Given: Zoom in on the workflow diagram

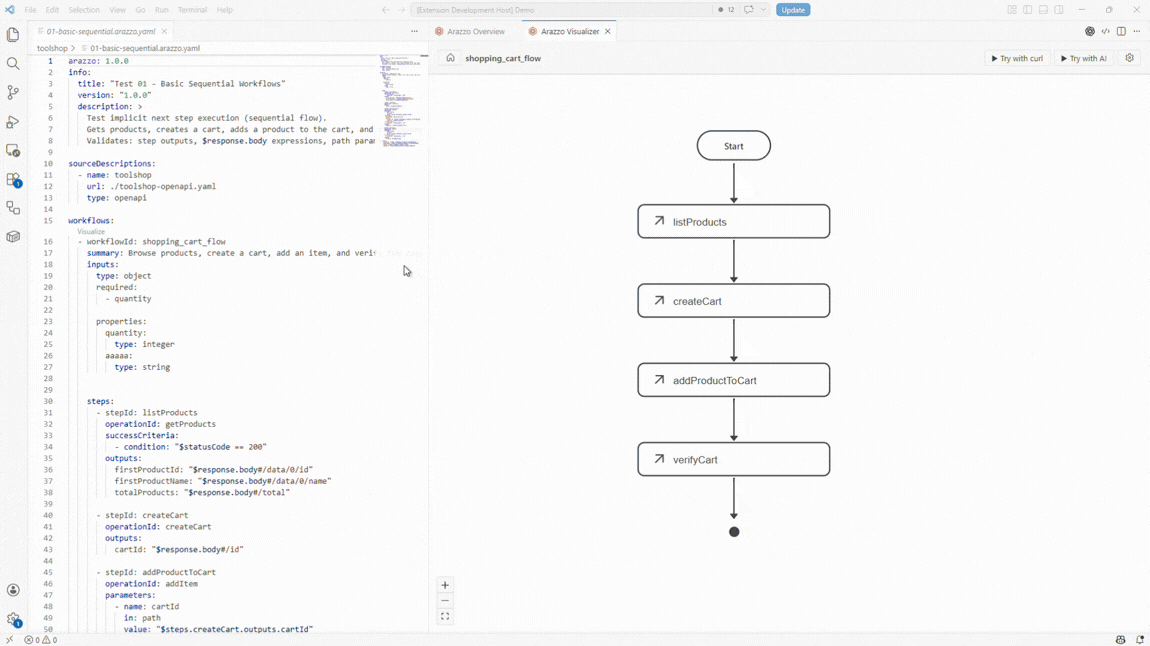Looking at the screenshot, I should point(445,585).
